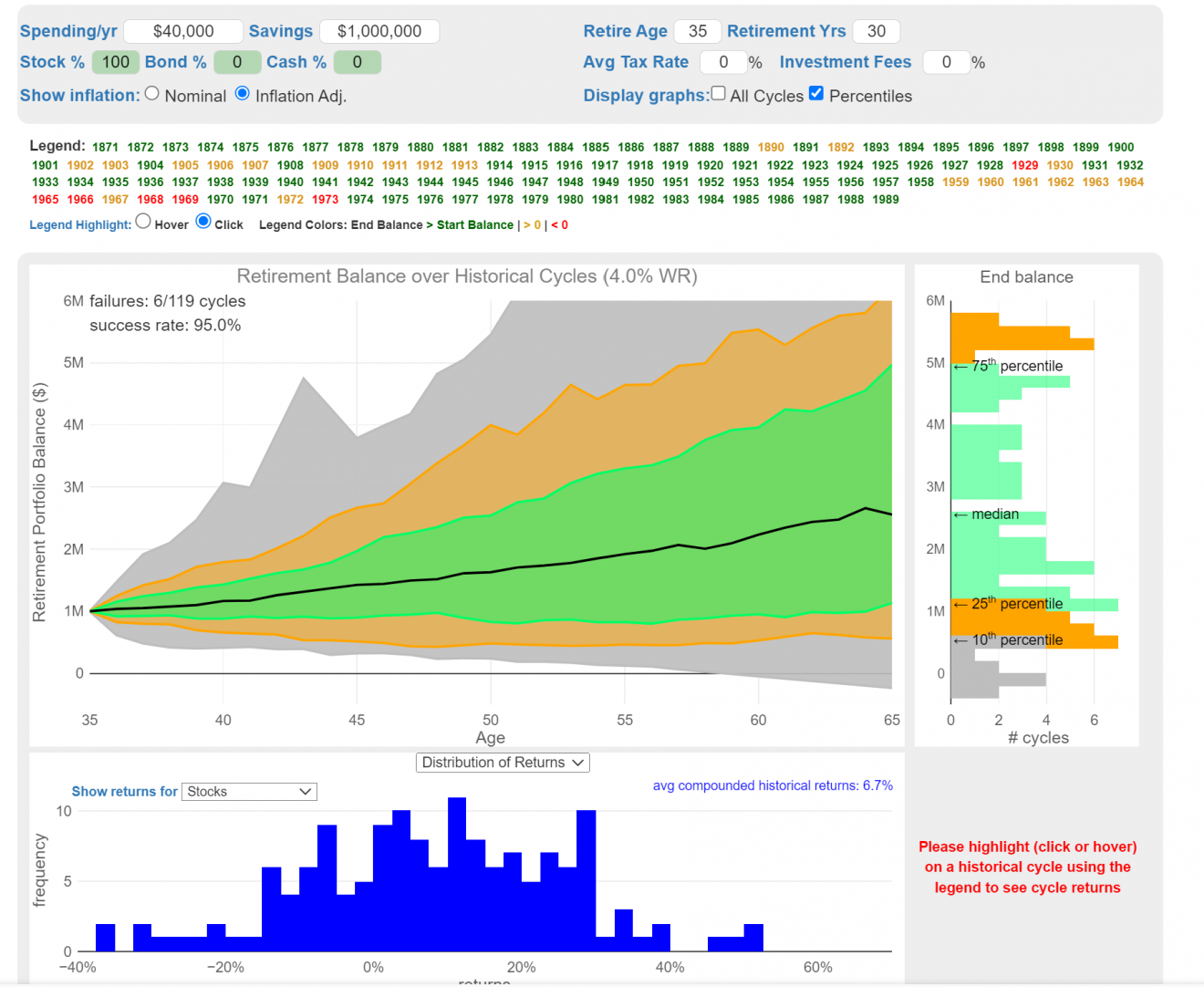Image resolution: width=1204 pixels, height=987 pixels.
Task: Click the Bond % input box
Action: (237, 62)
